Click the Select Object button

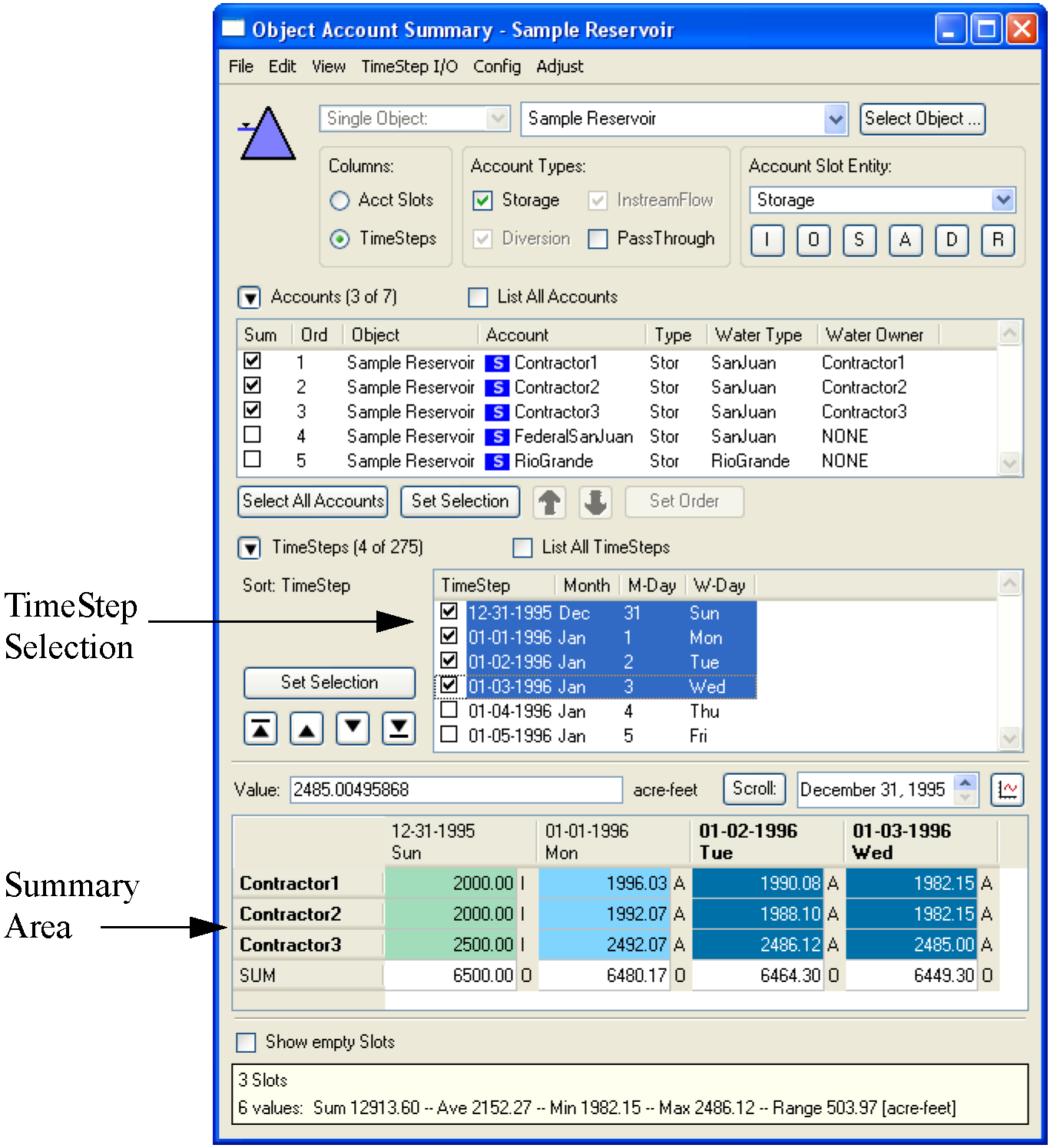(x=922, y=119)
